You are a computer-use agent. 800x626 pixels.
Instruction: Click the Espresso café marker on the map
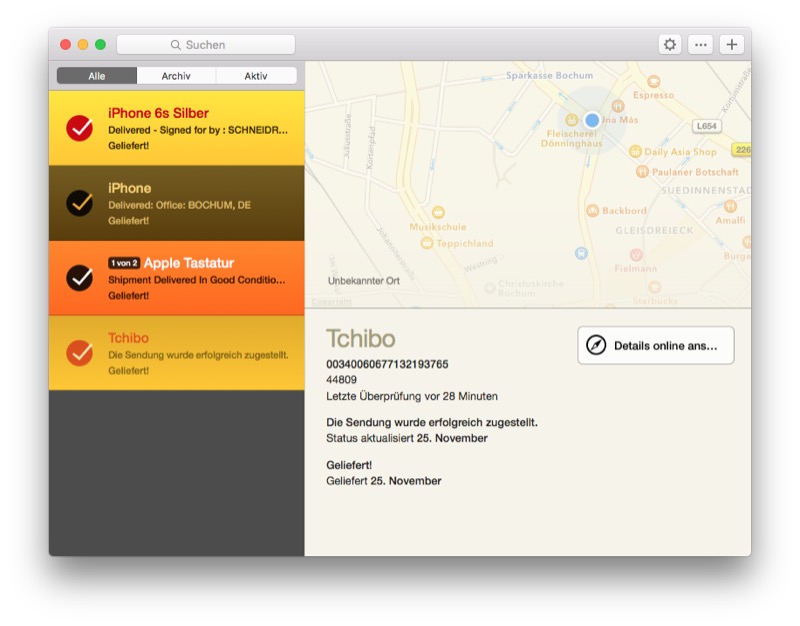(653, 81)
